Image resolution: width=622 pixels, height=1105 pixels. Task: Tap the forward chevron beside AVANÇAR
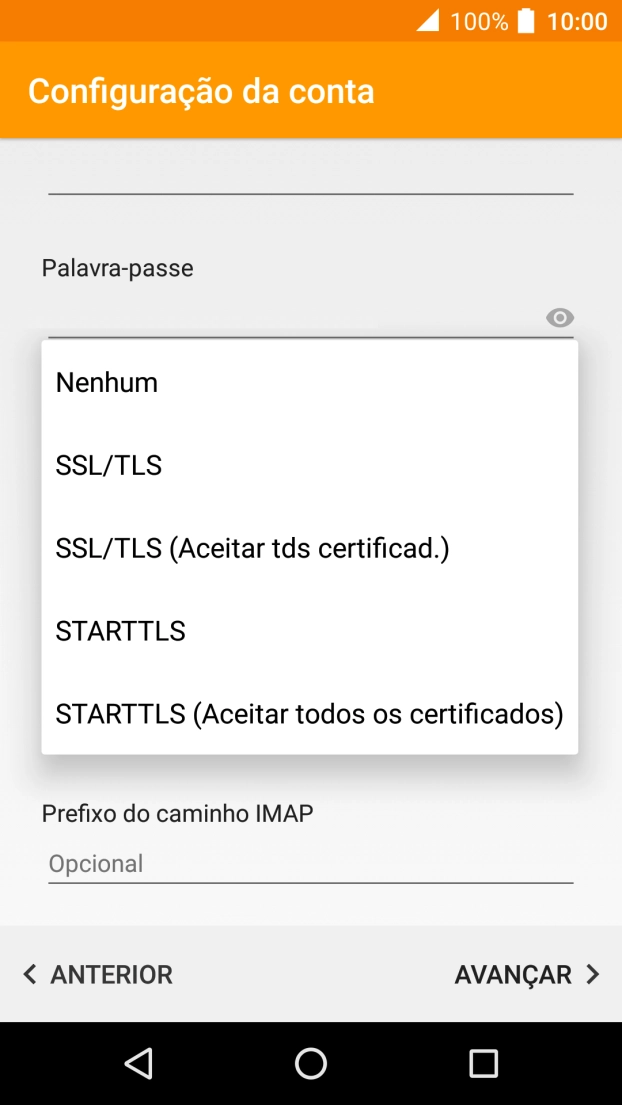point(593,974)
